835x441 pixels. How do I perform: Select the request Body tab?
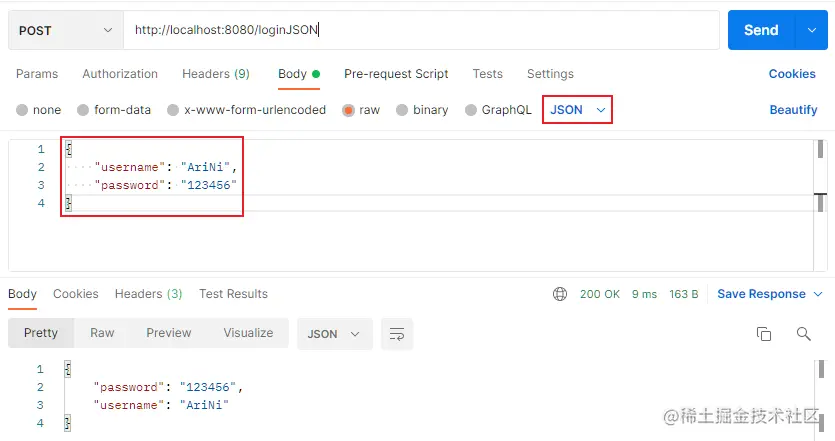299,74
